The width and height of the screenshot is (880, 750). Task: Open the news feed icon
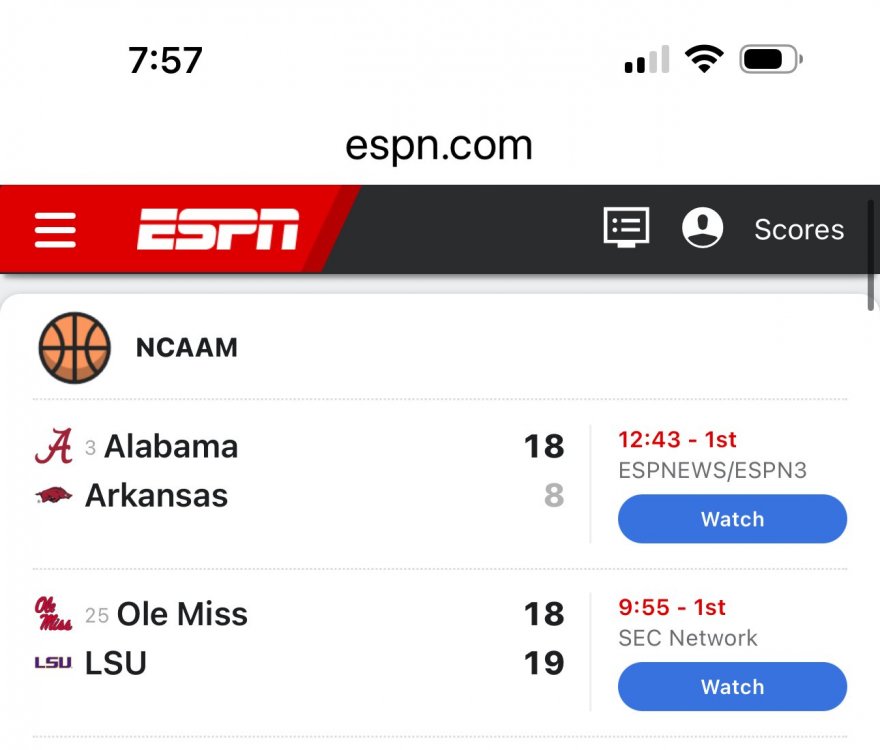[x=627, y=228]
